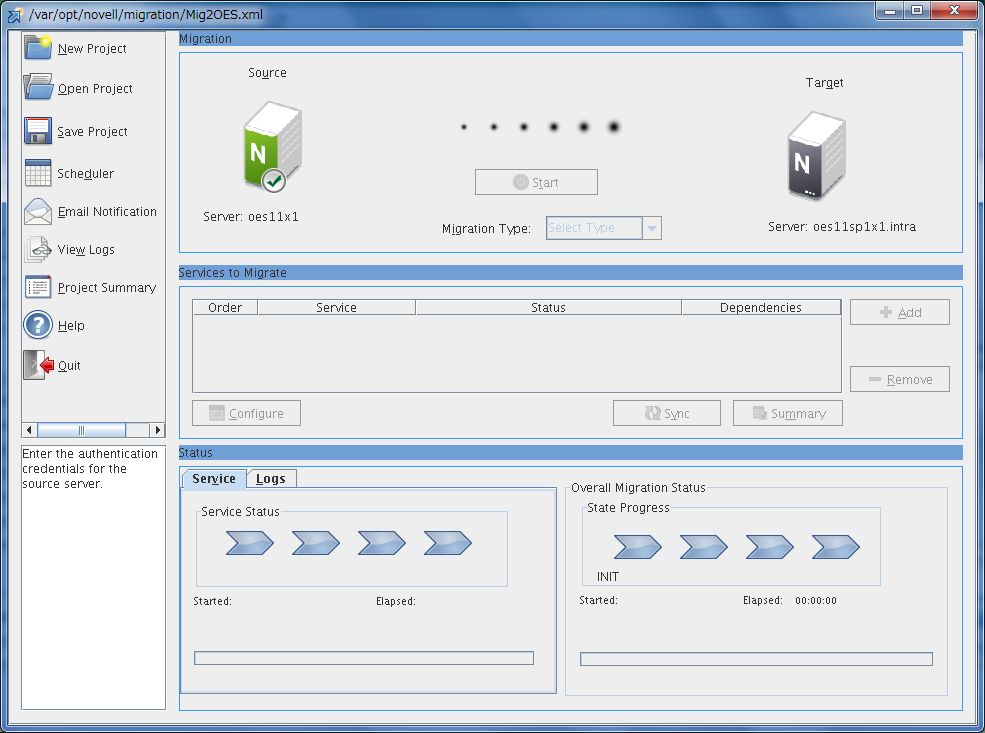985x733 pixels.
Task: Click the Project Summary list icon
Action: pyautogui.click(x=38, y=287)
